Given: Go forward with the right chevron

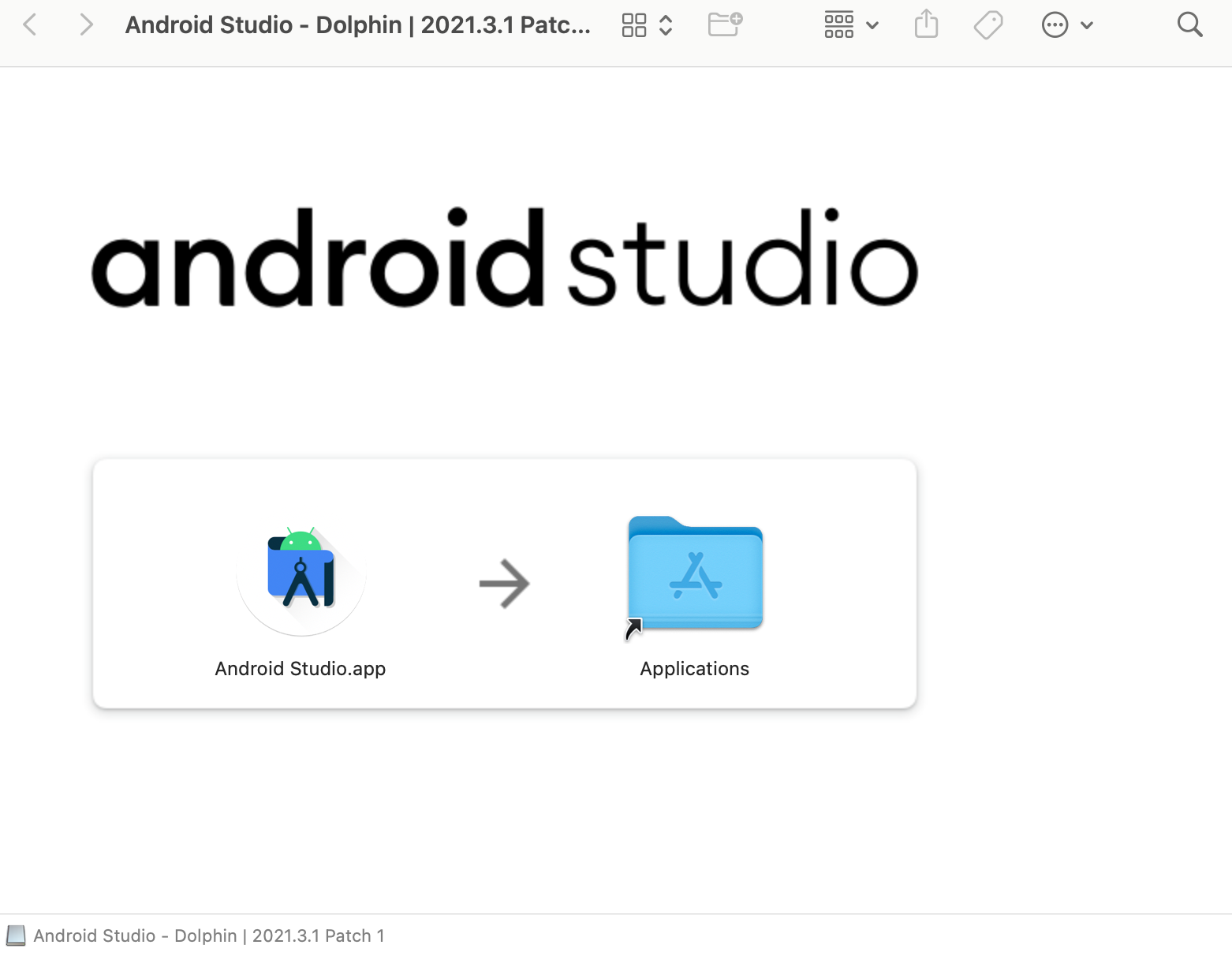Looking at the screenshot, I should (86, 25).
